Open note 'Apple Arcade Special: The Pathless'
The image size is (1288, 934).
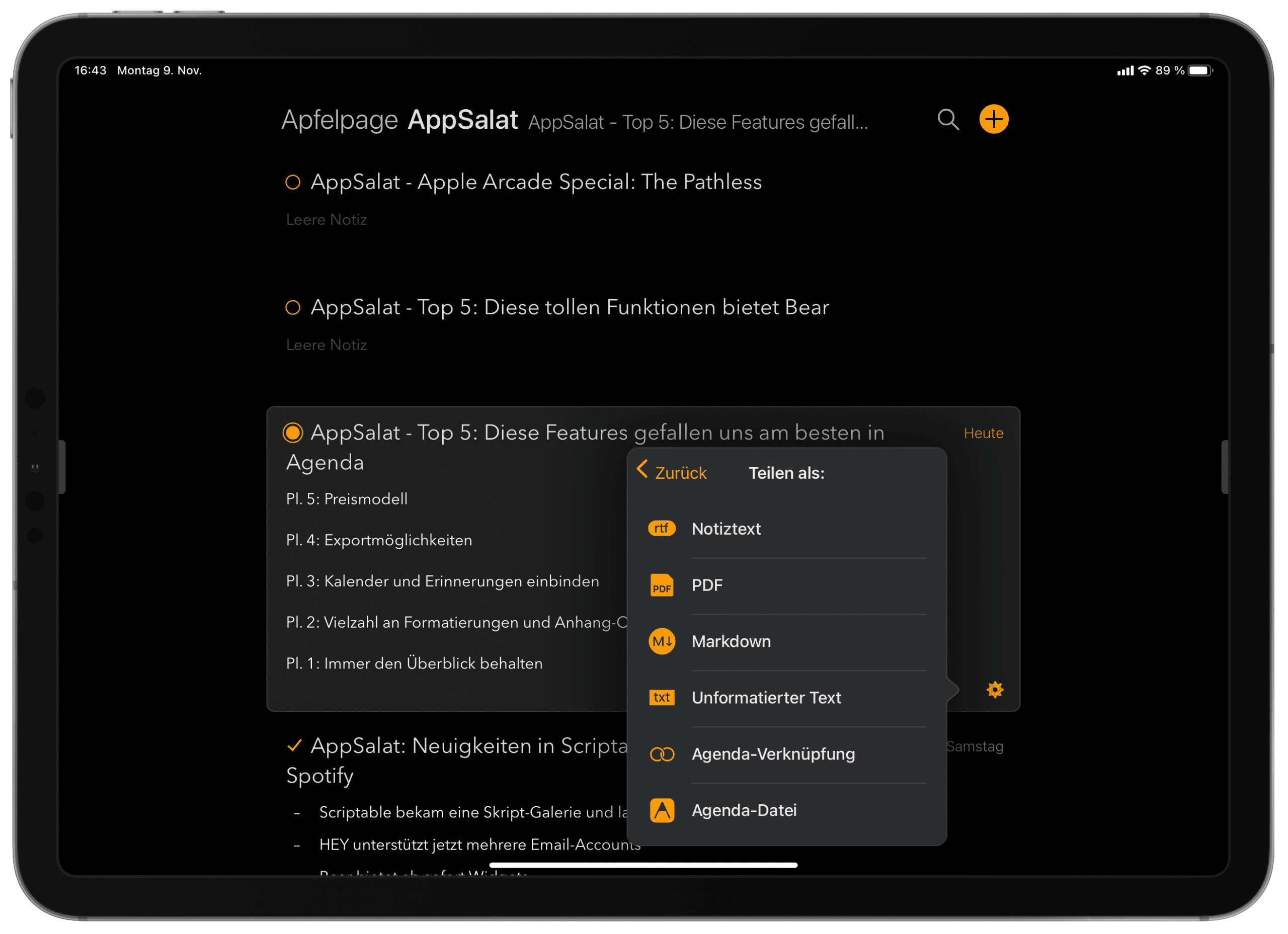point(535,182)
